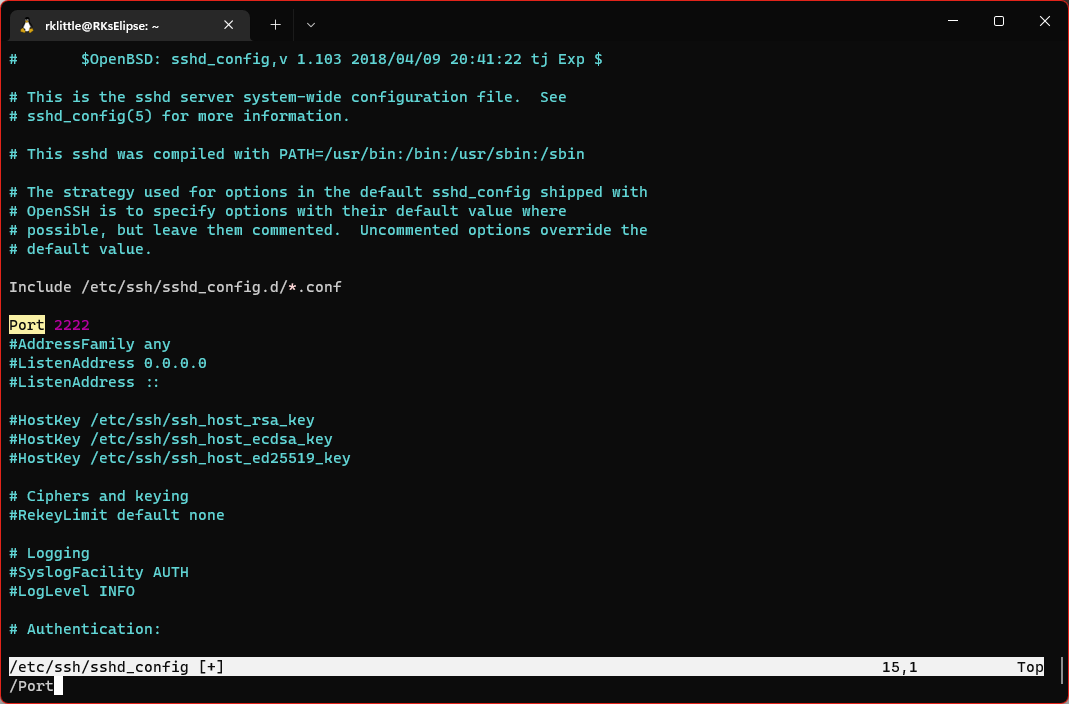Click the 'This is the sshd server' comment

(x=288, y=97)
